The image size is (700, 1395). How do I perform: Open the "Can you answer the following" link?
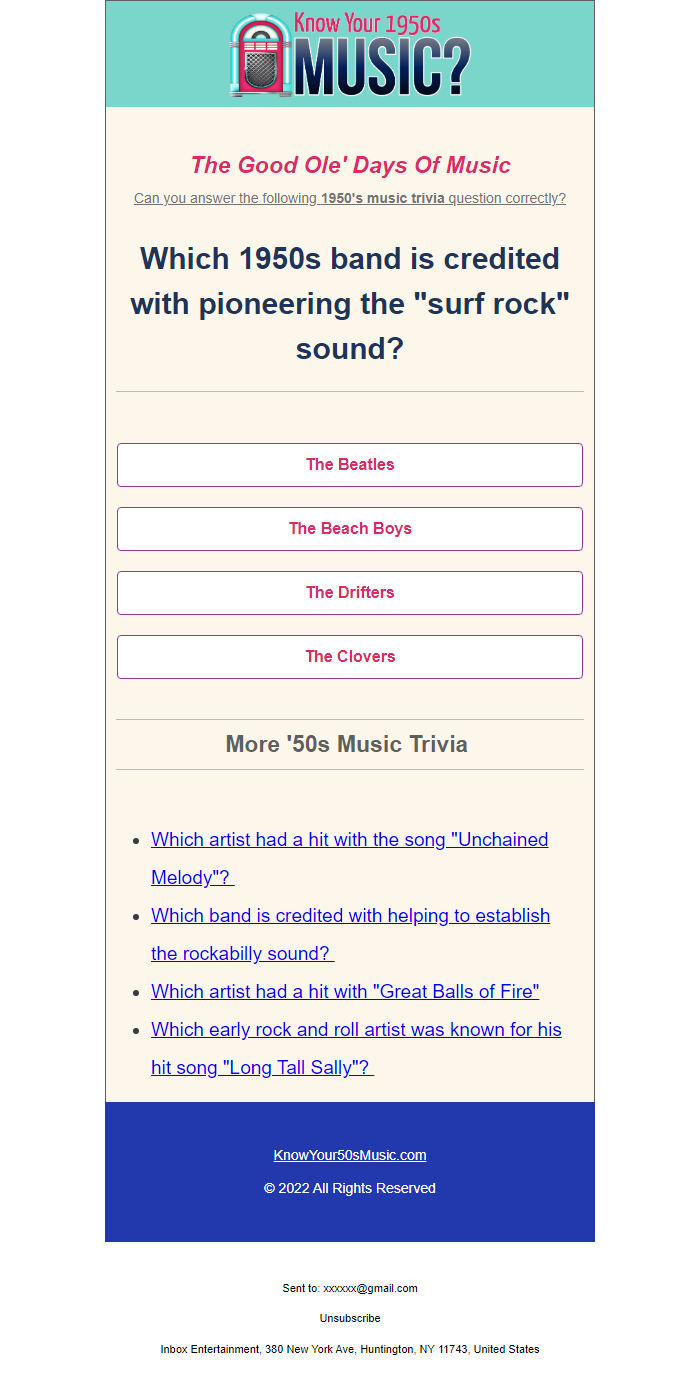coord(350,198)
